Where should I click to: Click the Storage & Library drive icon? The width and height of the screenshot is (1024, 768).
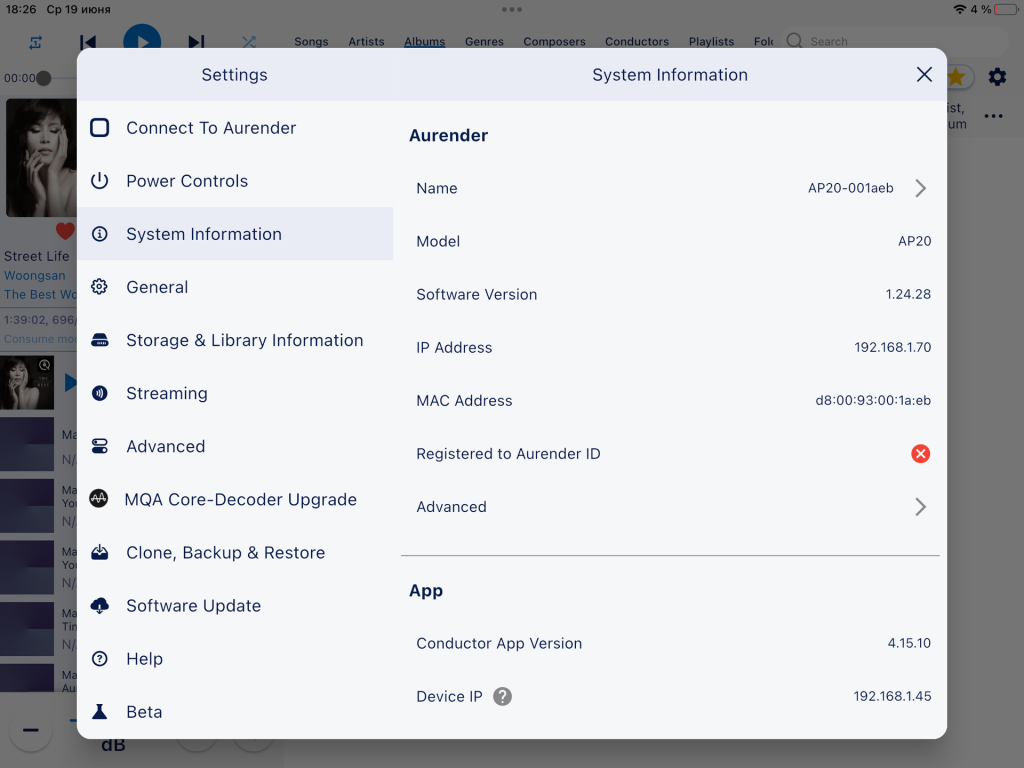[x=99, y=340]
